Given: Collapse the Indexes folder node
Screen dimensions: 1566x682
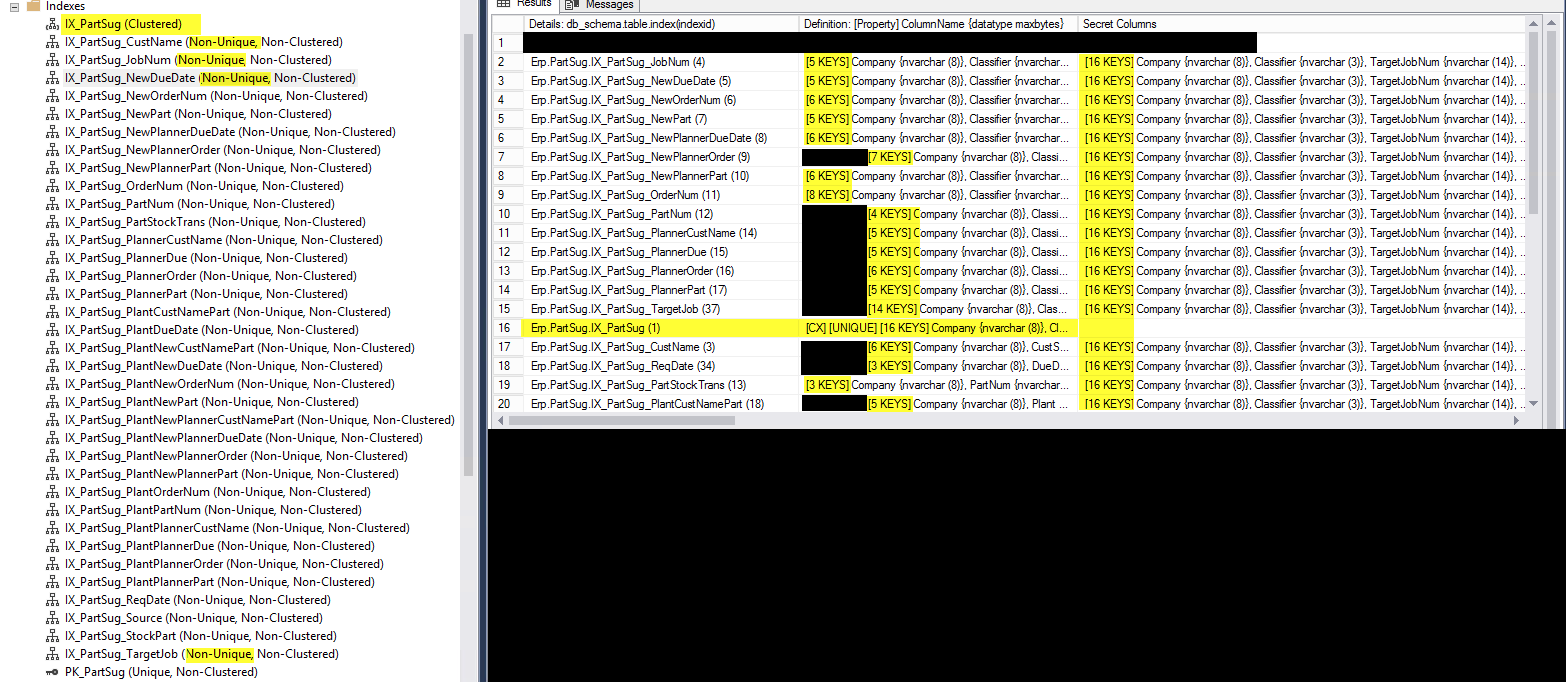Looking at the screenshot, I should coord(14,6).
